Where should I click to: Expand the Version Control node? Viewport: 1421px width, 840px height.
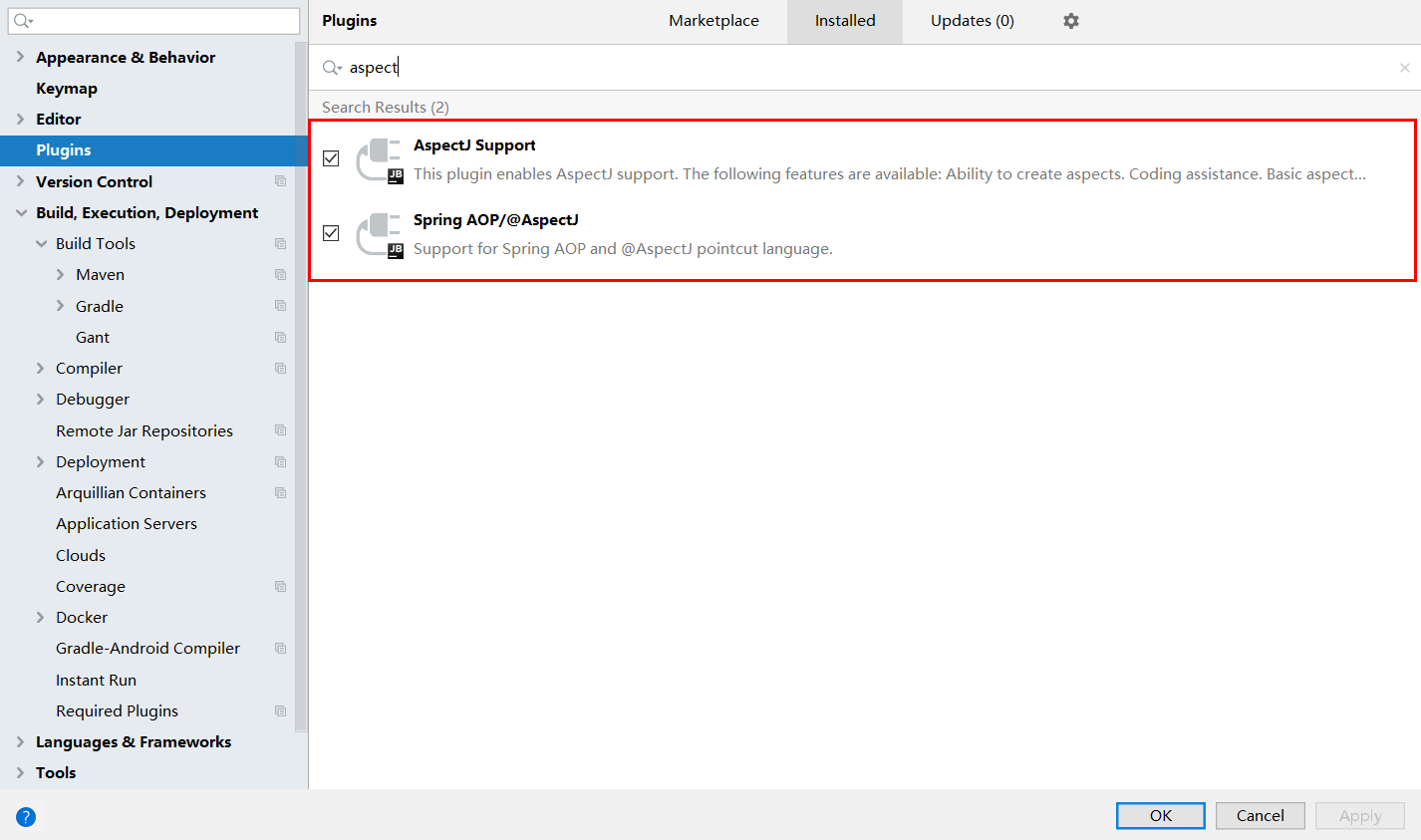(x=20, y=181)
